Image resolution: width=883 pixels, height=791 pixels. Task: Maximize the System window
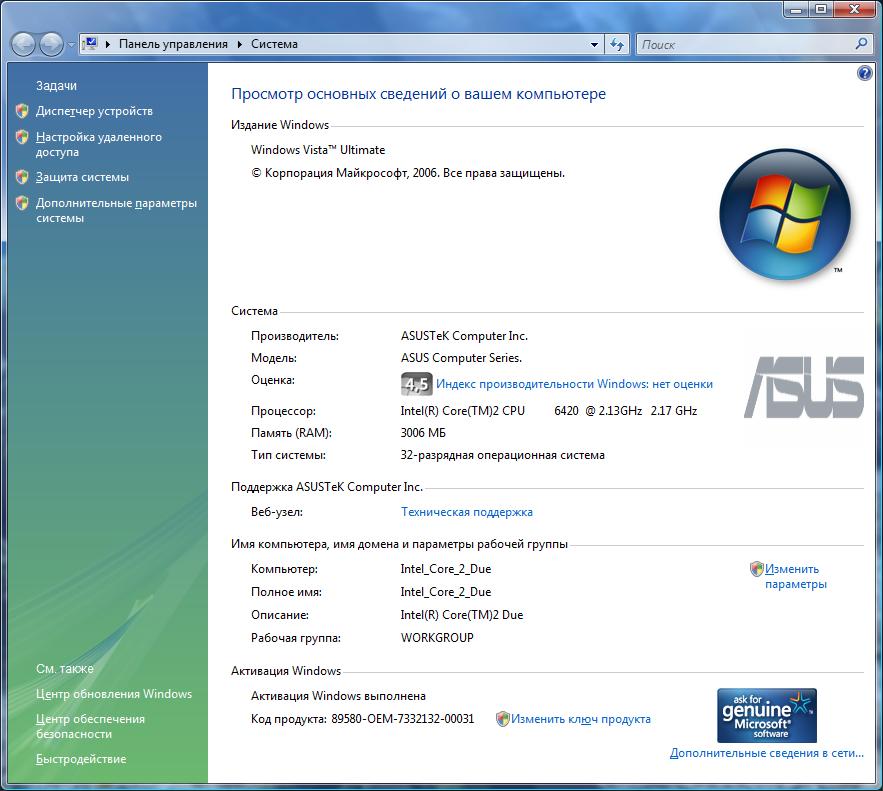point(822,10)
